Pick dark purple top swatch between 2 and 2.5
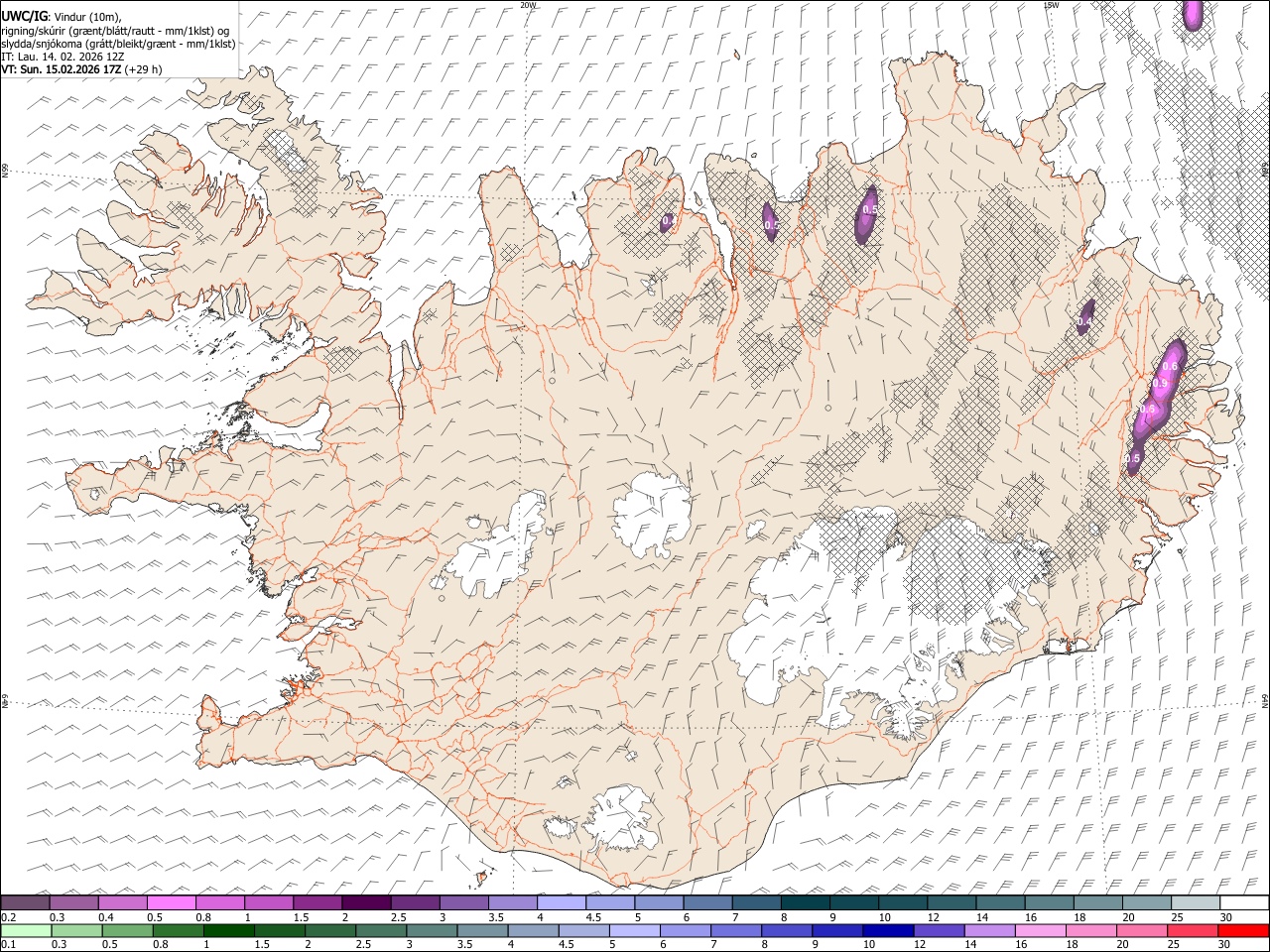This screenshot has width=1270, height=952. 366,902
